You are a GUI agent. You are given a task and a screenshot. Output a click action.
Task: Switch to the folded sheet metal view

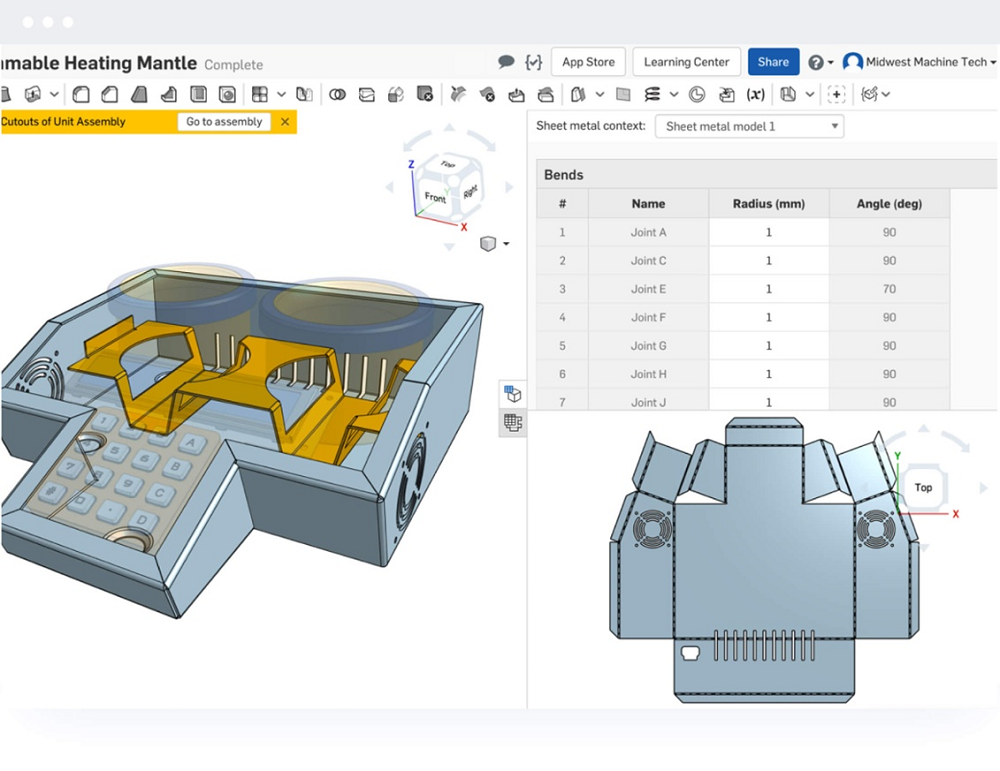pyautogui.click(x=513, y=394)
